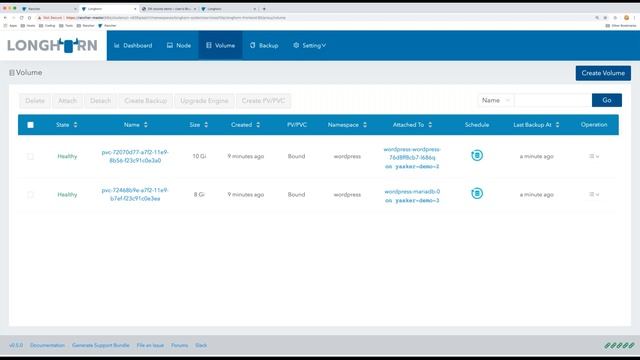This screenshot has height=360, width=640.
Task: Click the browser address bar
Action: click(314, 18)
